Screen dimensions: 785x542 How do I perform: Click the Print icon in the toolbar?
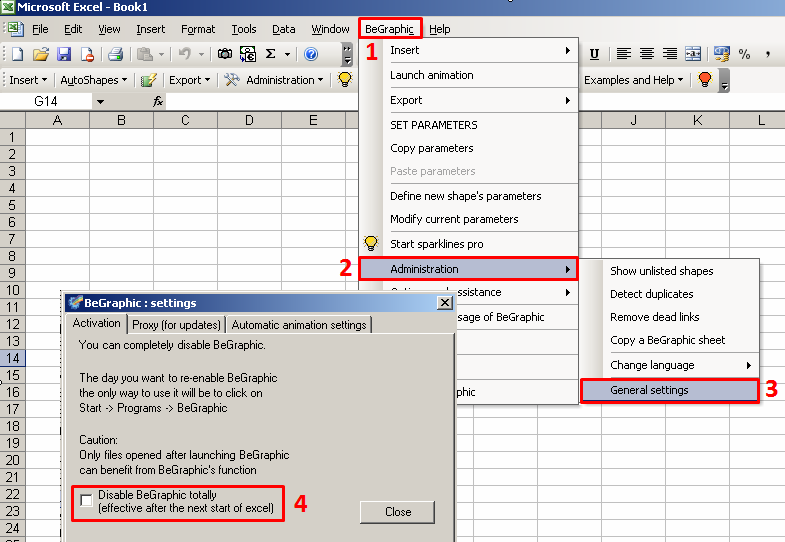point(115,54)
